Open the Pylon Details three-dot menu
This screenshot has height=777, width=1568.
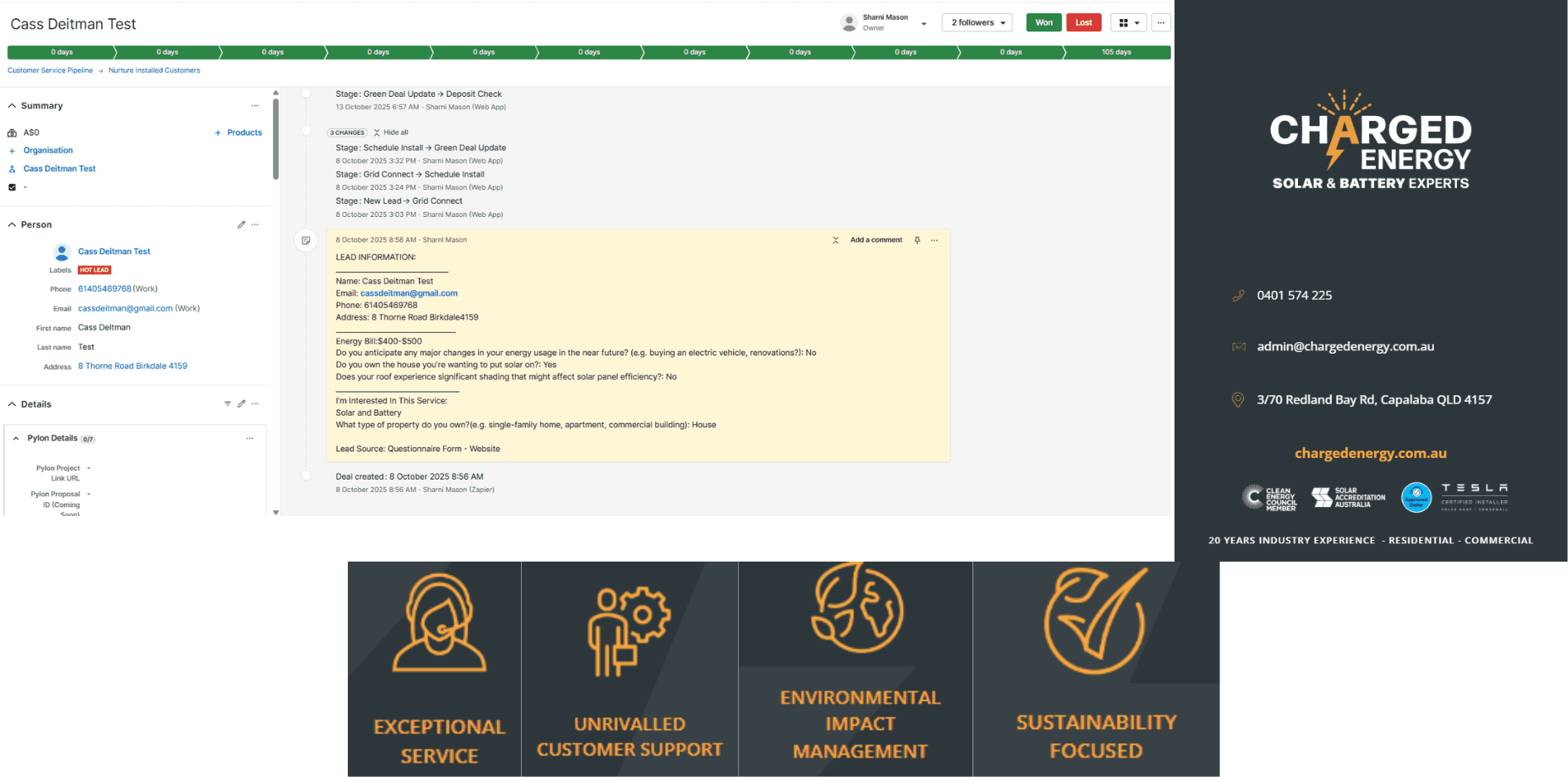click(249, 439)
